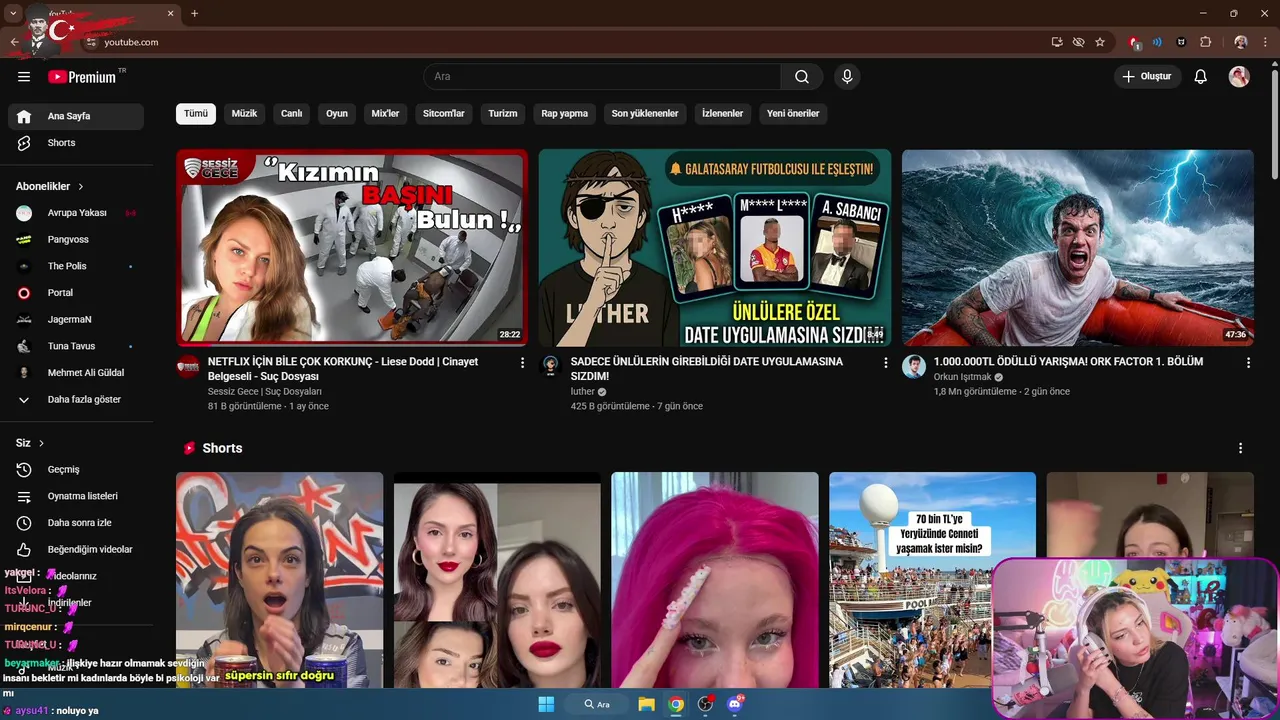Screen dimensions: 1280x720
Task: Start voice search with microphone icon
Action: [x=847, y=77]
